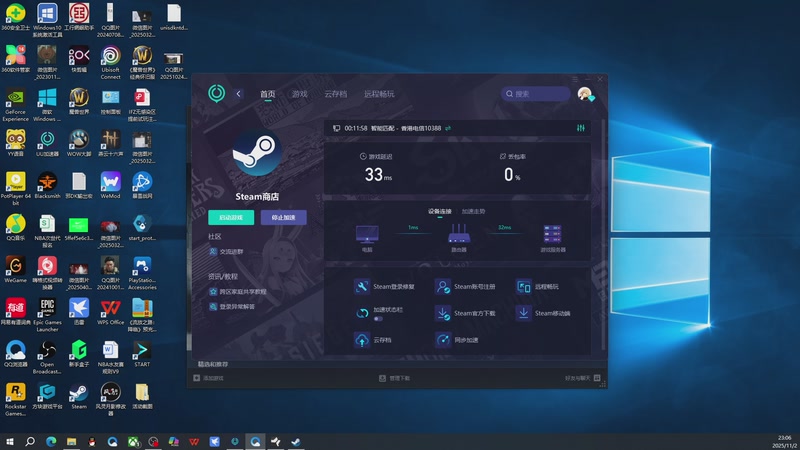Open 好友与聊天 at bottom right
800x450 pixels.
(x=583, y=378)
